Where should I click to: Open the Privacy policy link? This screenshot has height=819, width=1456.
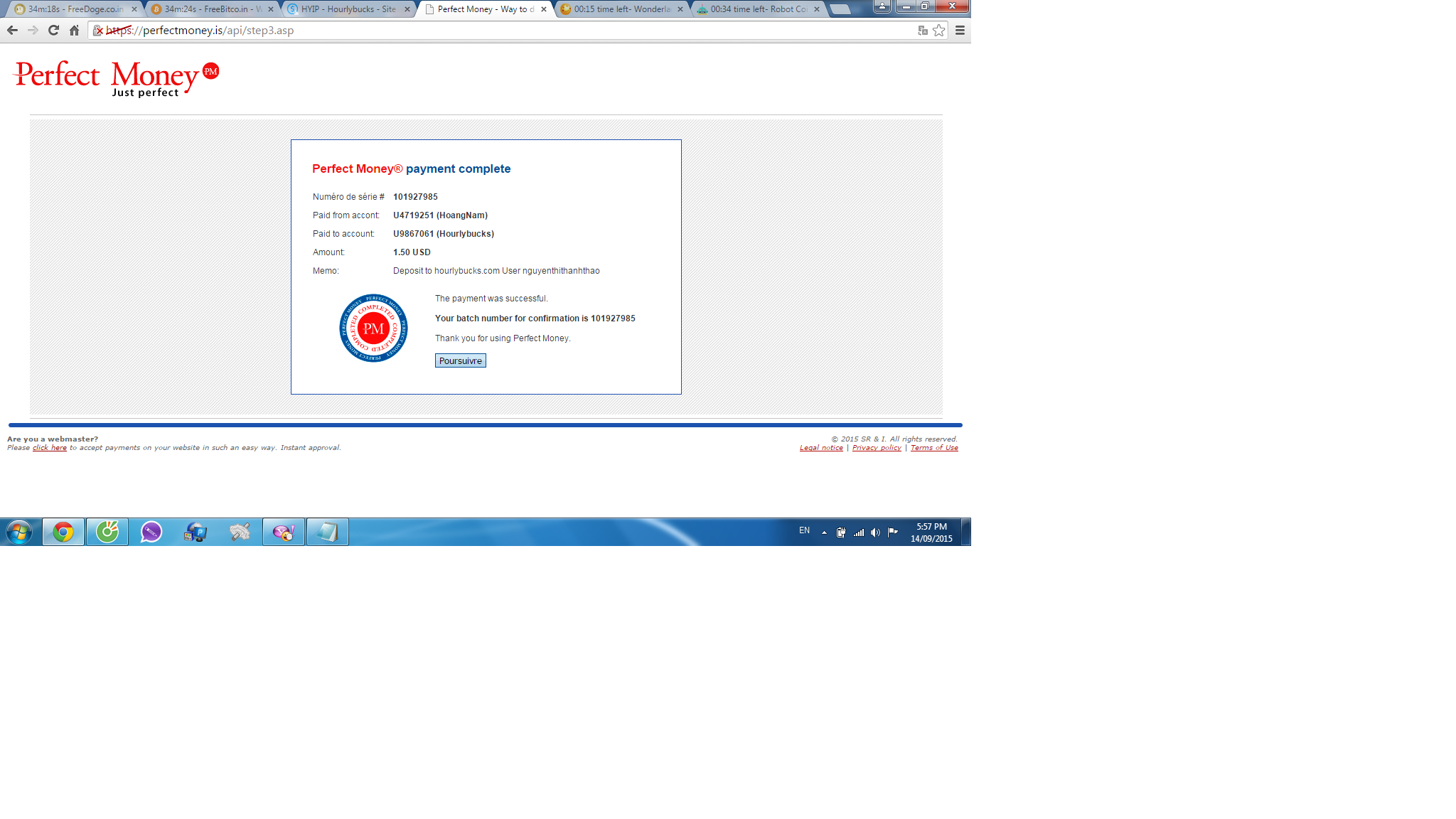click(x=877, y=448)
